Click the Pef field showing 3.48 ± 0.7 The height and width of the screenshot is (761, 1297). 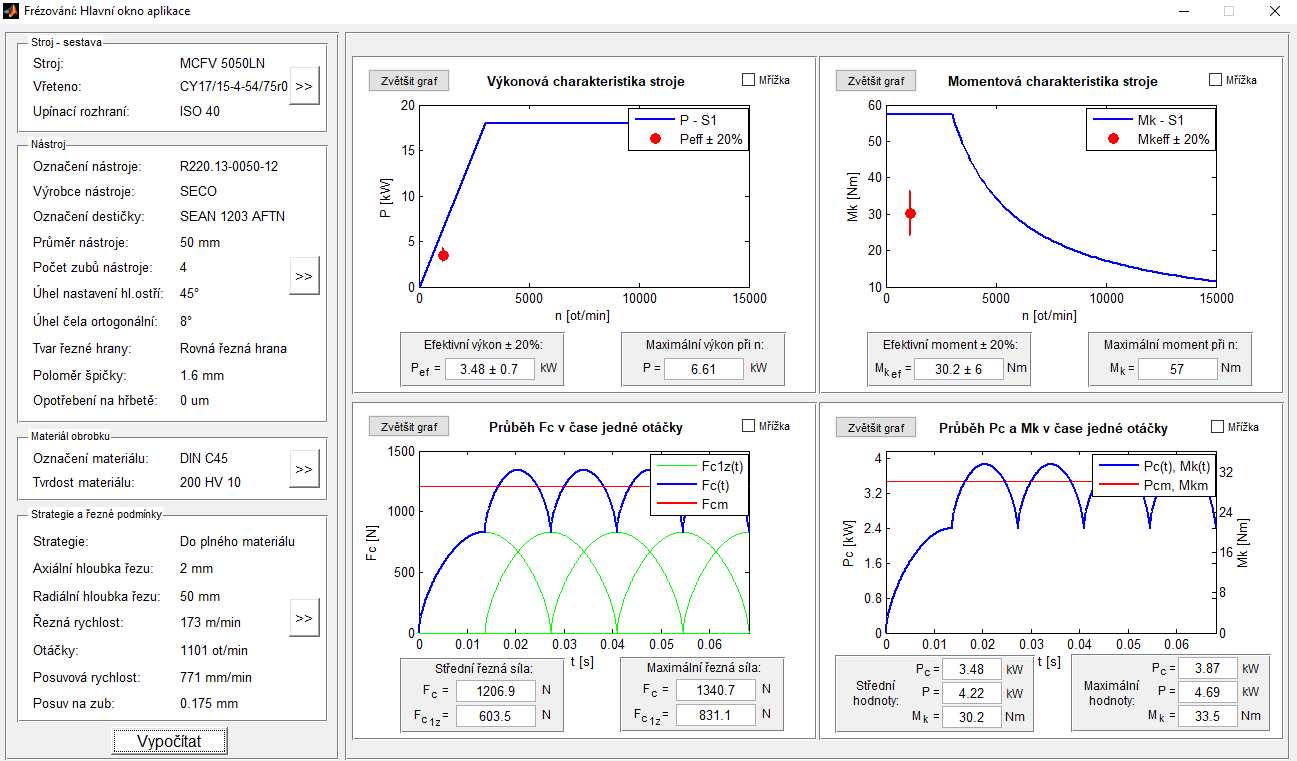490,369
